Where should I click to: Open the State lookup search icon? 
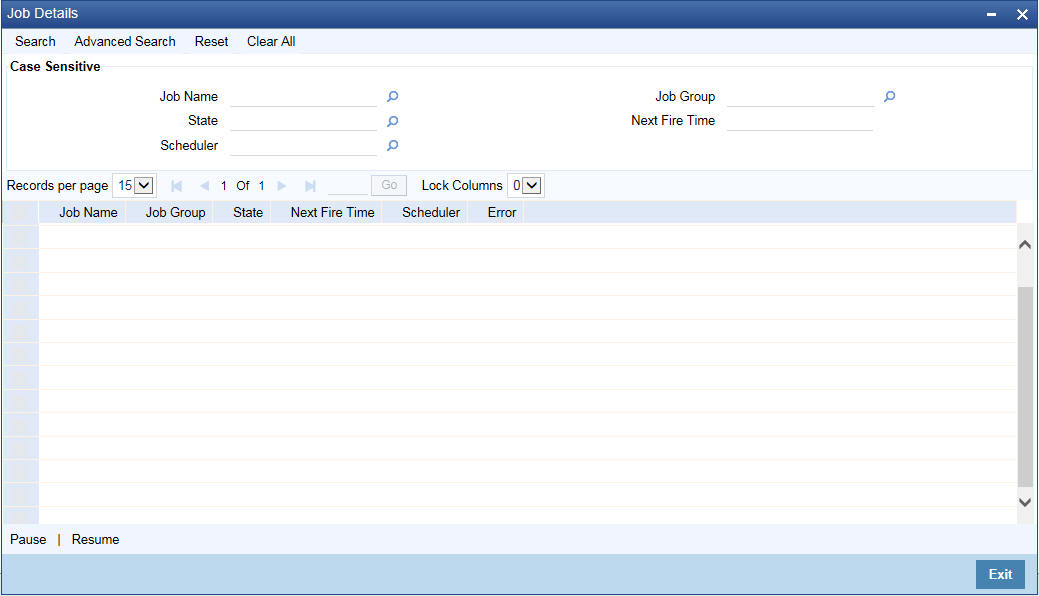(x=392, y=121)
